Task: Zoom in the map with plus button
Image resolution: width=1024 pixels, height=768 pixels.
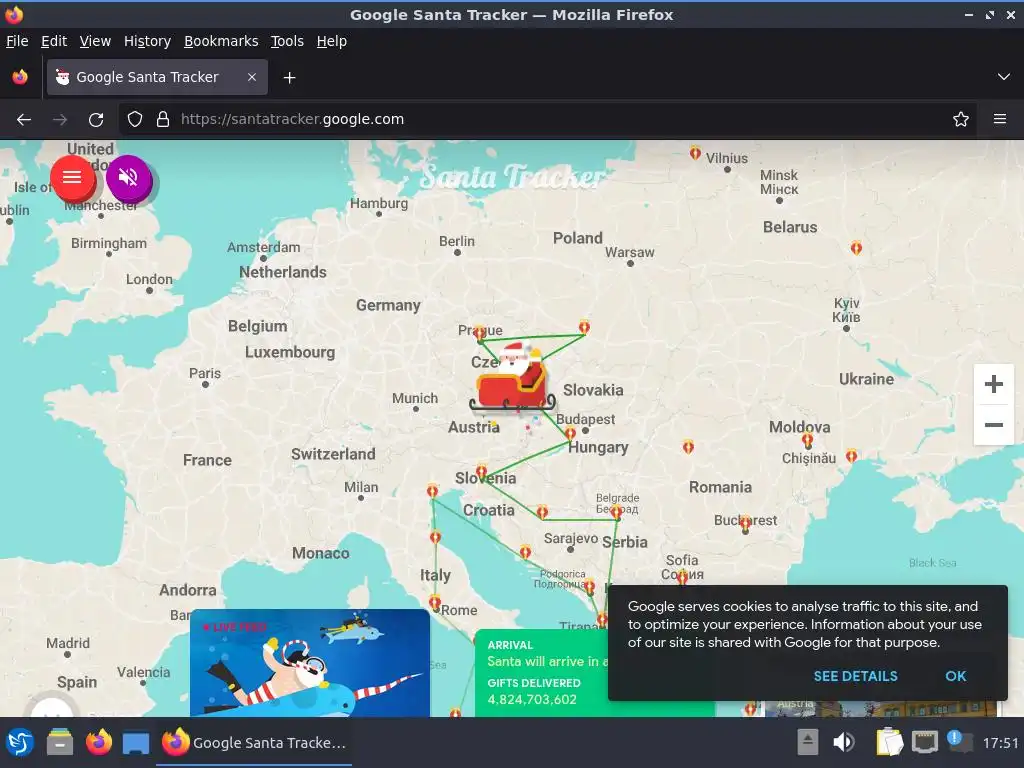Action: pyautogui.click(x=993, y=384)
